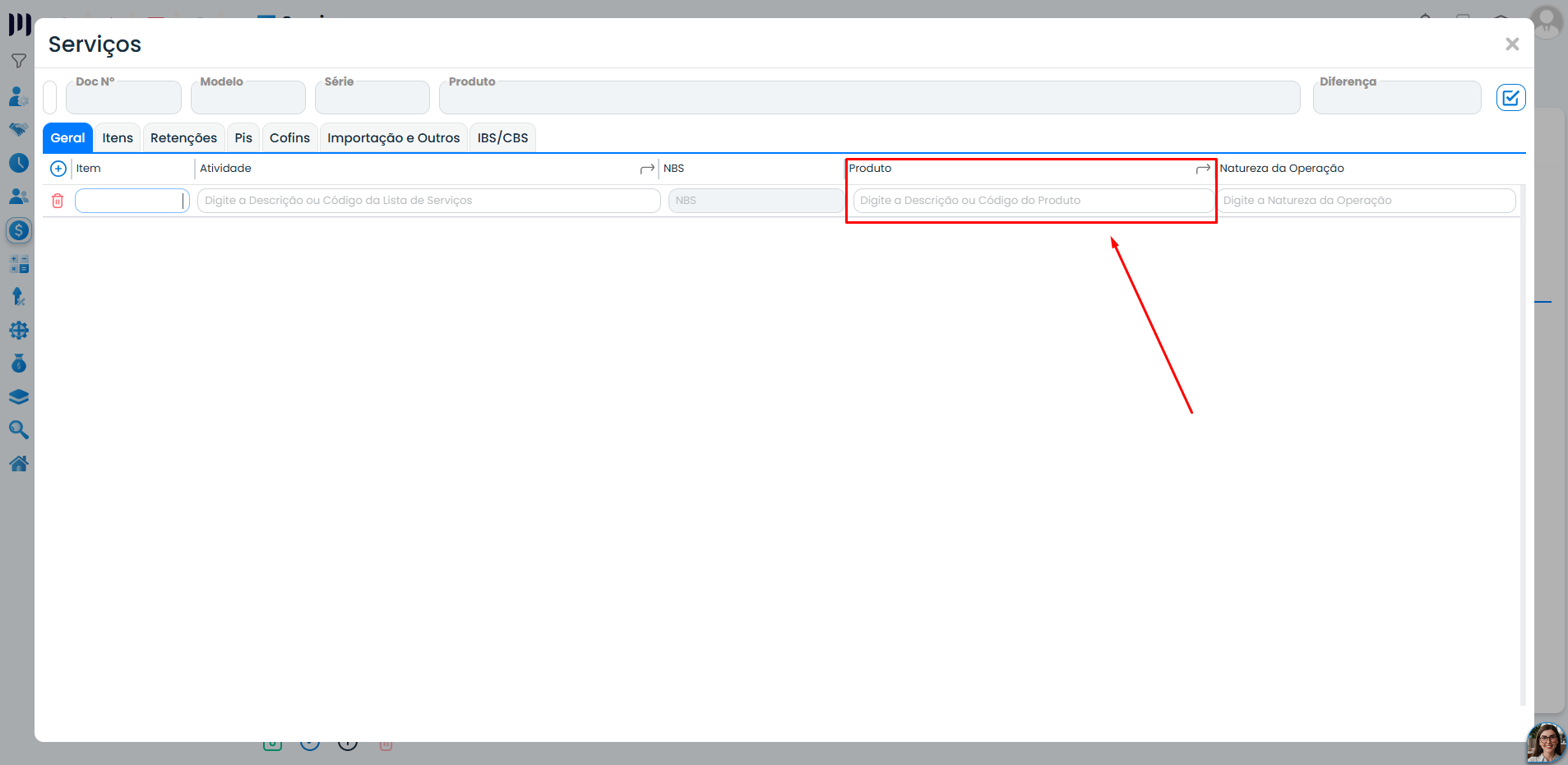
Task: Delete the service row with trash icon
Action: [58, 201]
